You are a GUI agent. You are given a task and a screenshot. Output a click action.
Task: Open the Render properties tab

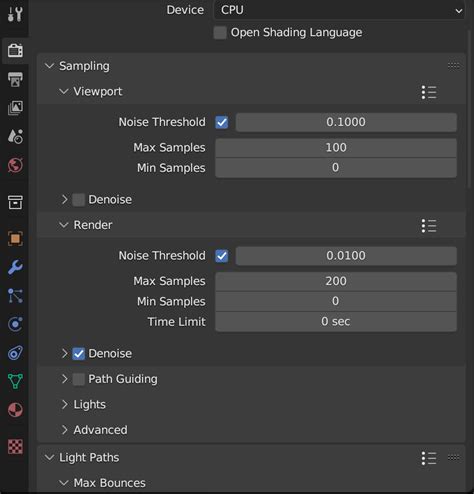15,51
